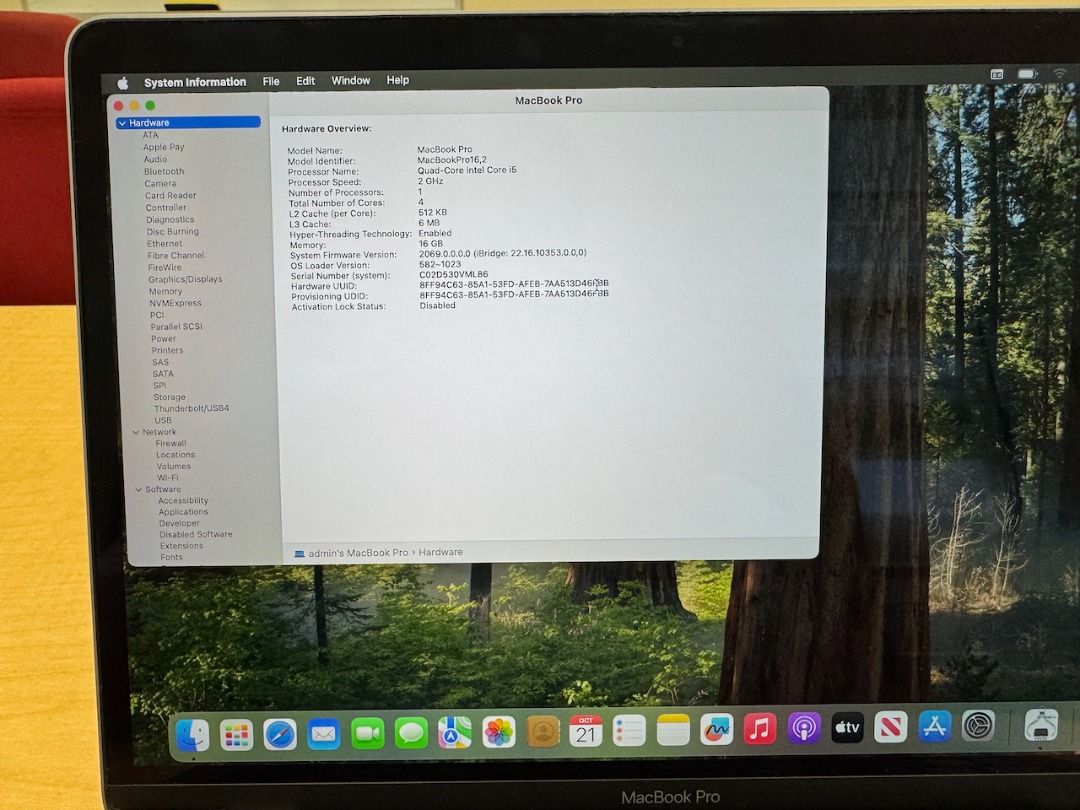Open Launchpad from the Dock
Image resolution: width=1080 pixels, height=810 pixels.
236,735
